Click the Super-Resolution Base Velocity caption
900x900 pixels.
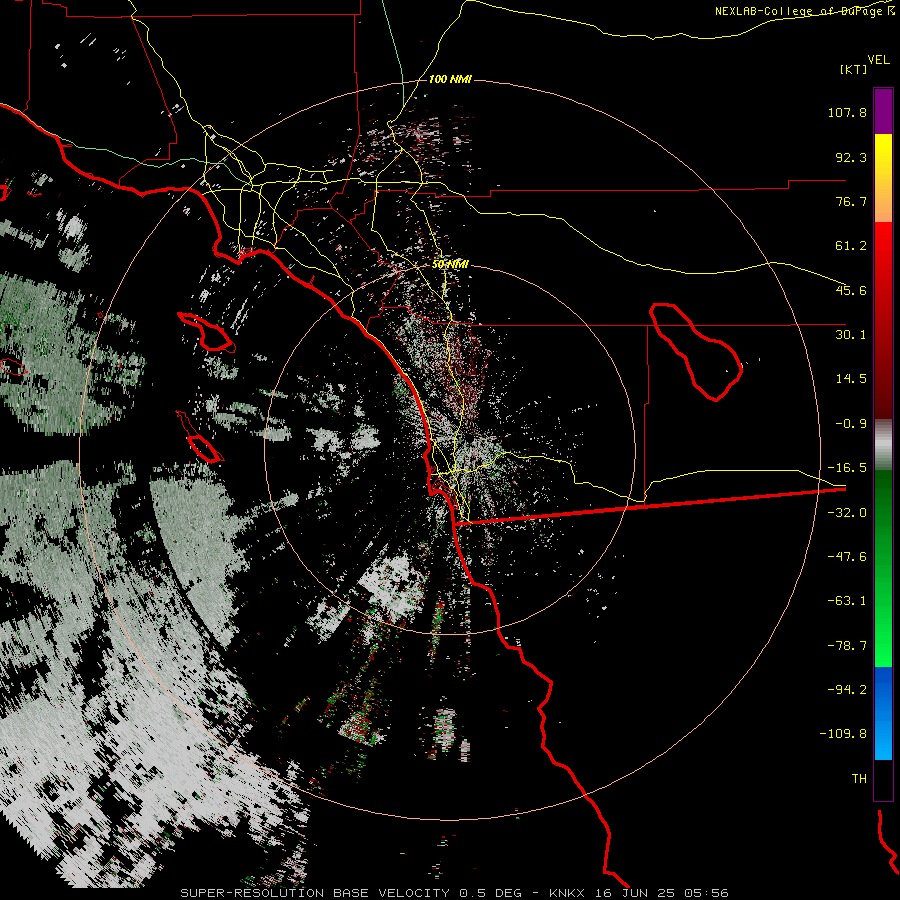pyautogui.click(x=454, y=893)
